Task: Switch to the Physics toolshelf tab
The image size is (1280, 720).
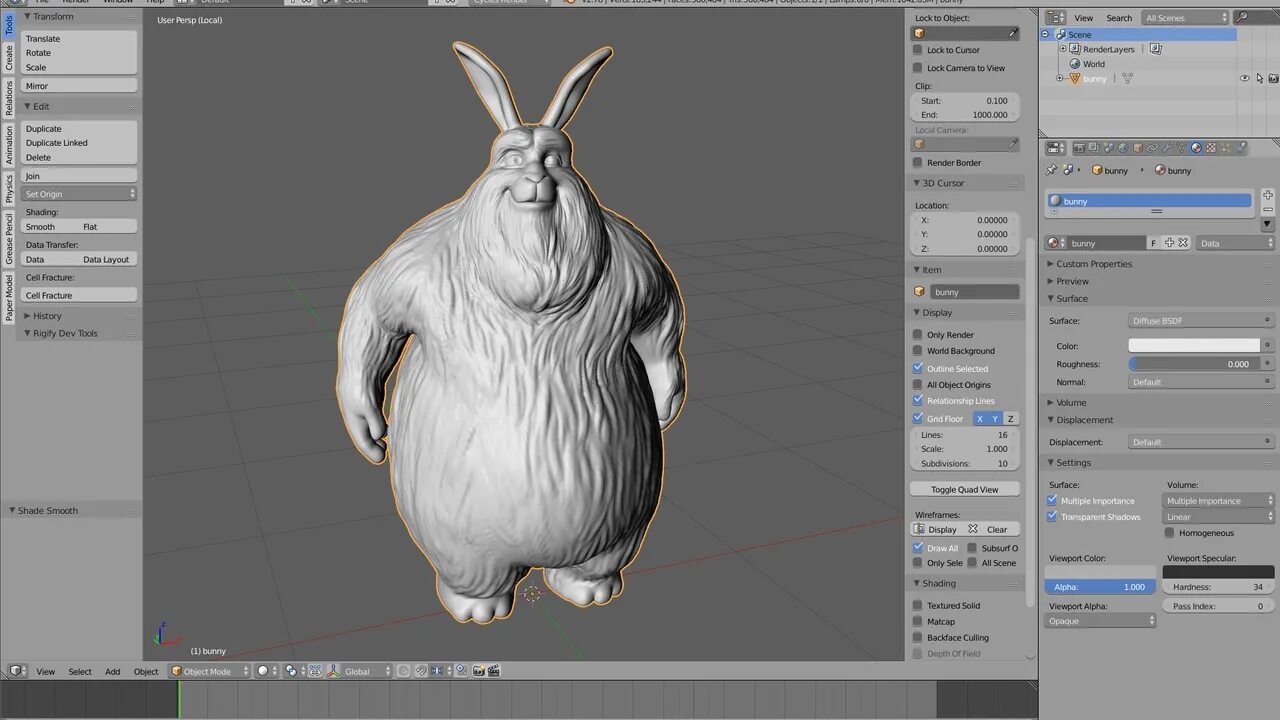Action: (9, 188)
